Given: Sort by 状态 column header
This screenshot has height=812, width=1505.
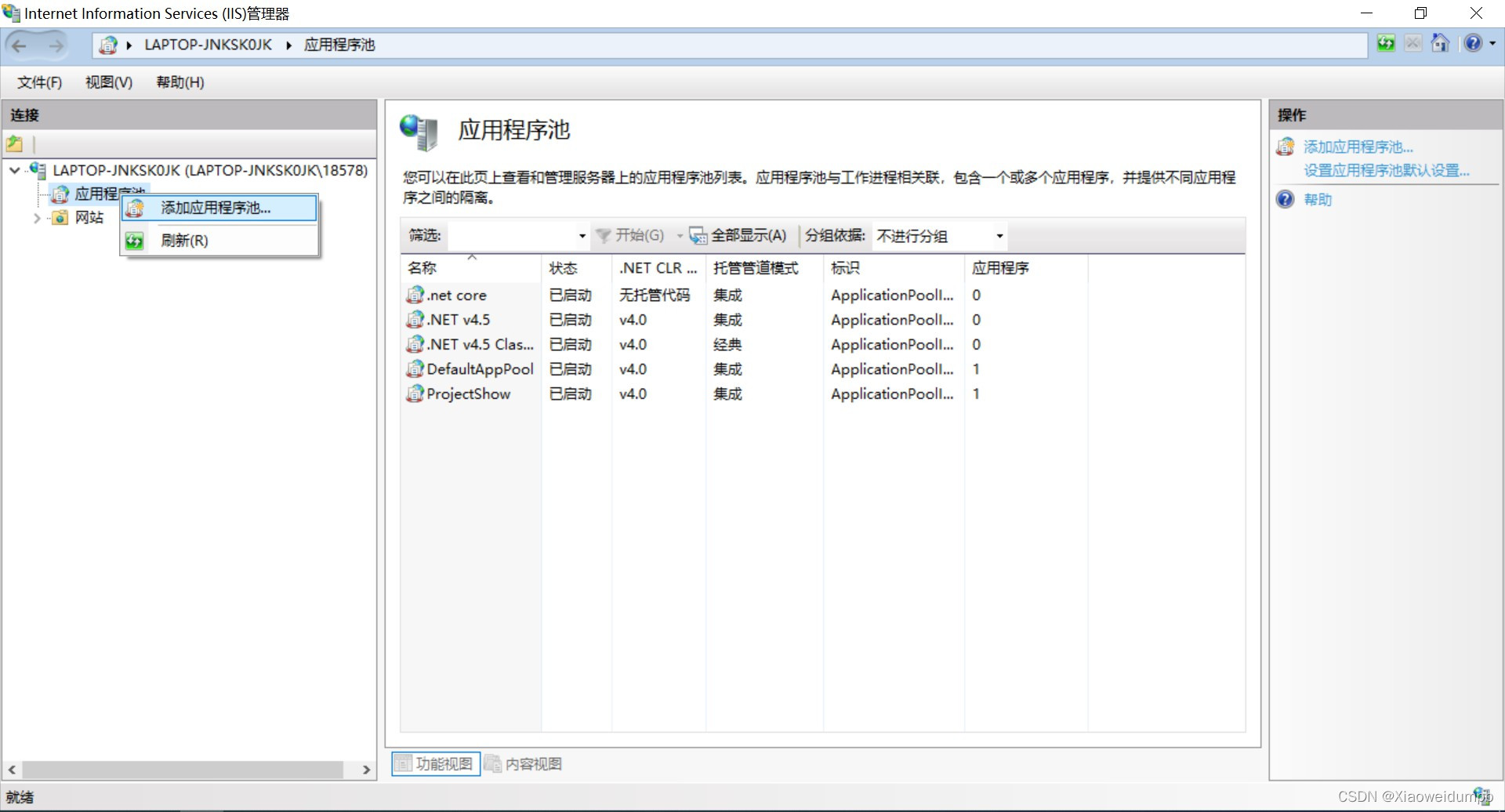Looking at the screenshot, I should coord(576,268).
